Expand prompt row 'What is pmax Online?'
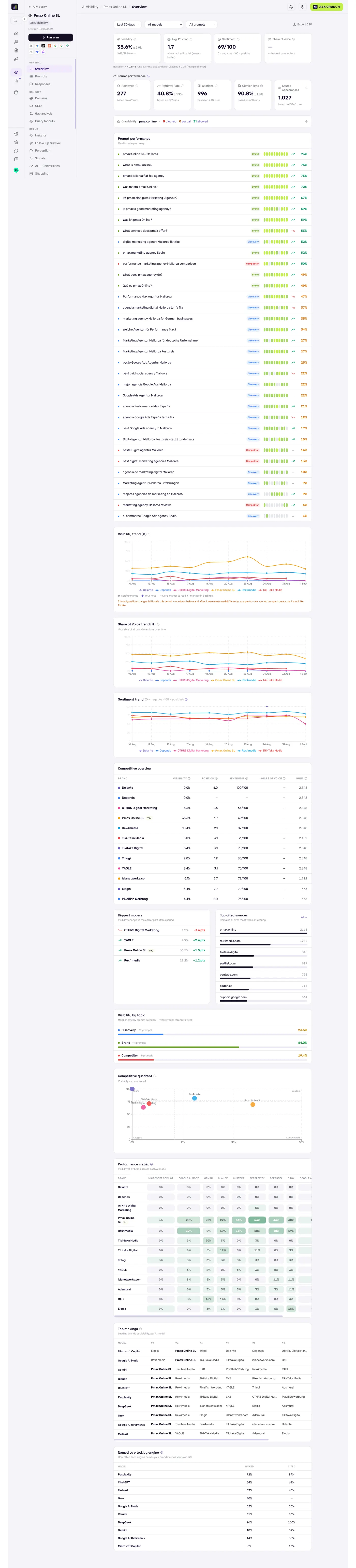This screenshot has height=1568, width=356. pos(212,165)
